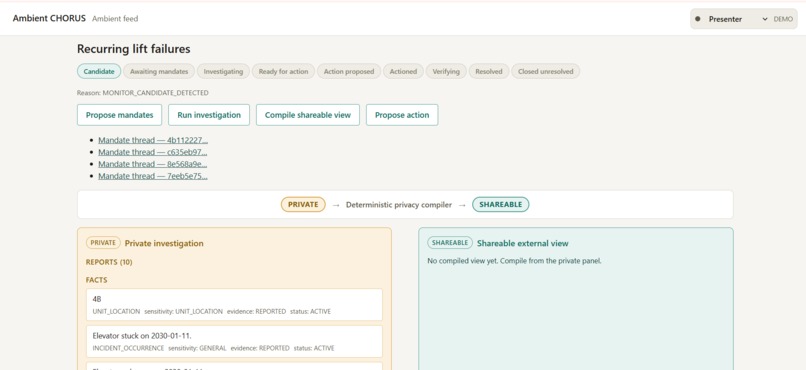806x370 pixels.
Task: Select the Investigating status pill
Action: click(x=223, y=71)
